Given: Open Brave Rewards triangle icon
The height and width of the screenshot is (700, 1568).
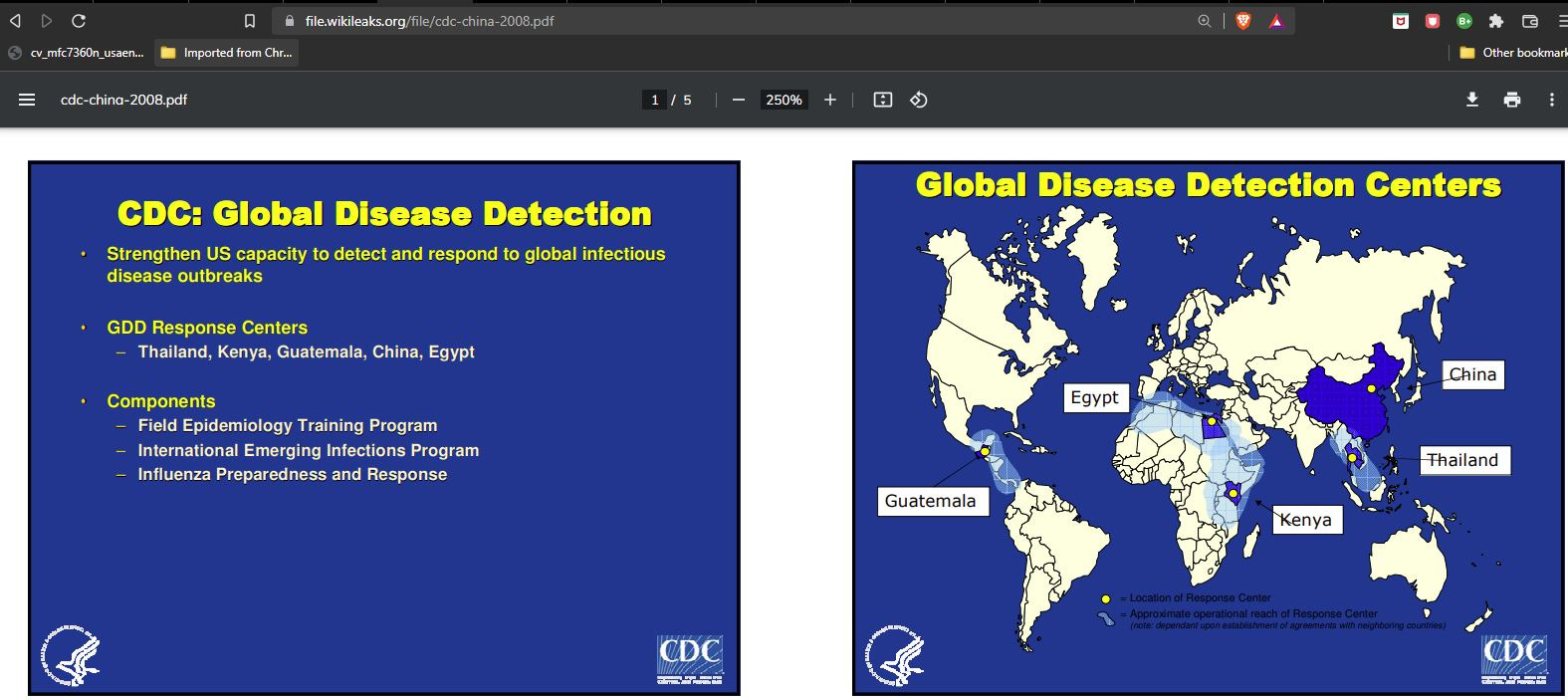Looking at the screenshot, I should click(x=1276, y=21).
